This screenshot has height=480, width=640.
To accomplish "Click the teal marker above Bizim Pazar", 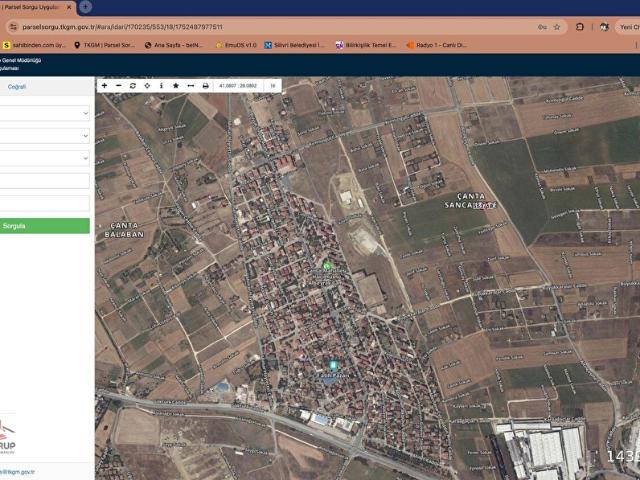I will point(333,364).
